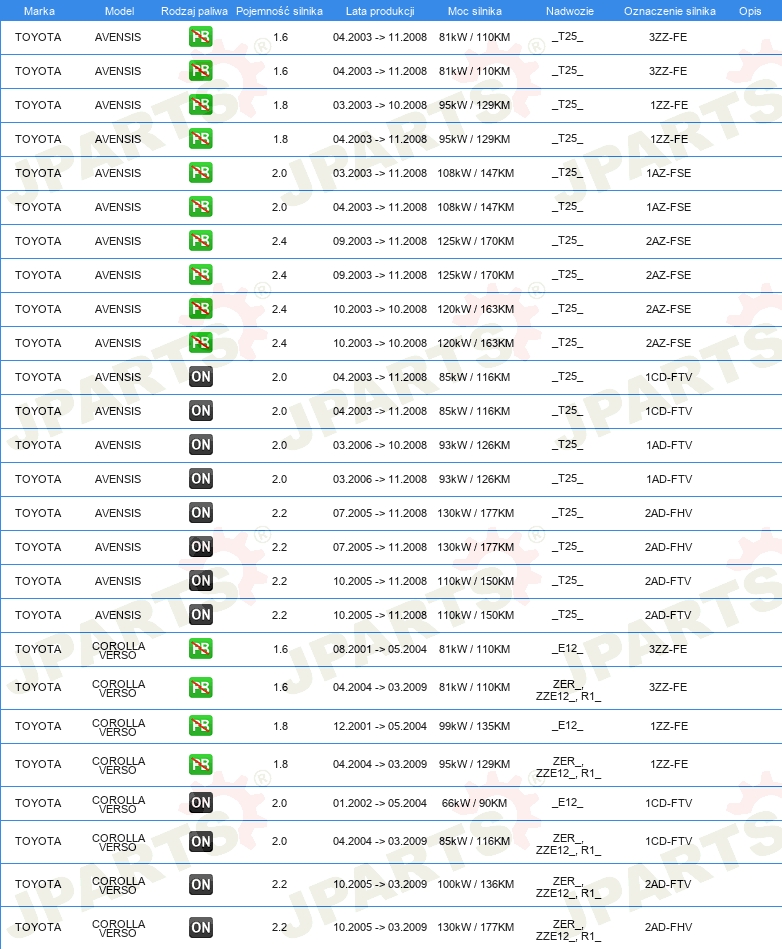This screenshot has height=949, width=782.
Task: Click 2AD-FHV engine code in Corolla Verso row
Action: click(x=668, y=927)
